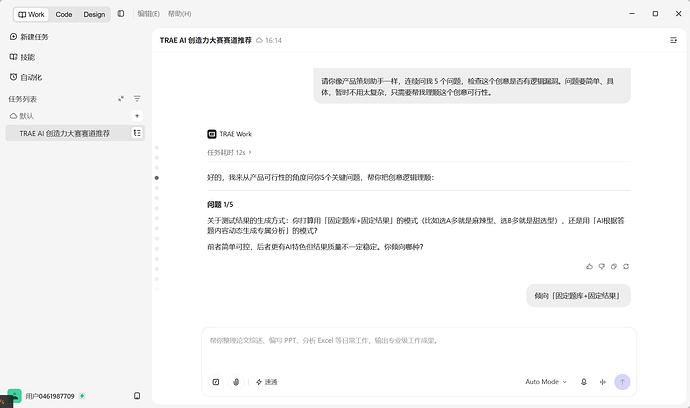This screenshot has height=408, width=690.
Task: Click the plus icon next to 默认
Action: coord(137,116)
